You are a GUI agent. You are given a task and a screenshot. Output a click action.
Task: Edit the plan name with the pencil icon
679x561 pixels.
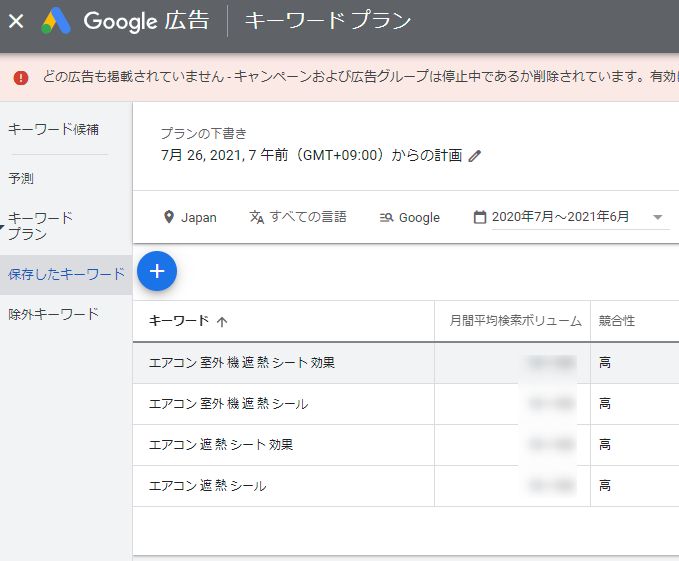pyautogui.click(x=475, y=156)
